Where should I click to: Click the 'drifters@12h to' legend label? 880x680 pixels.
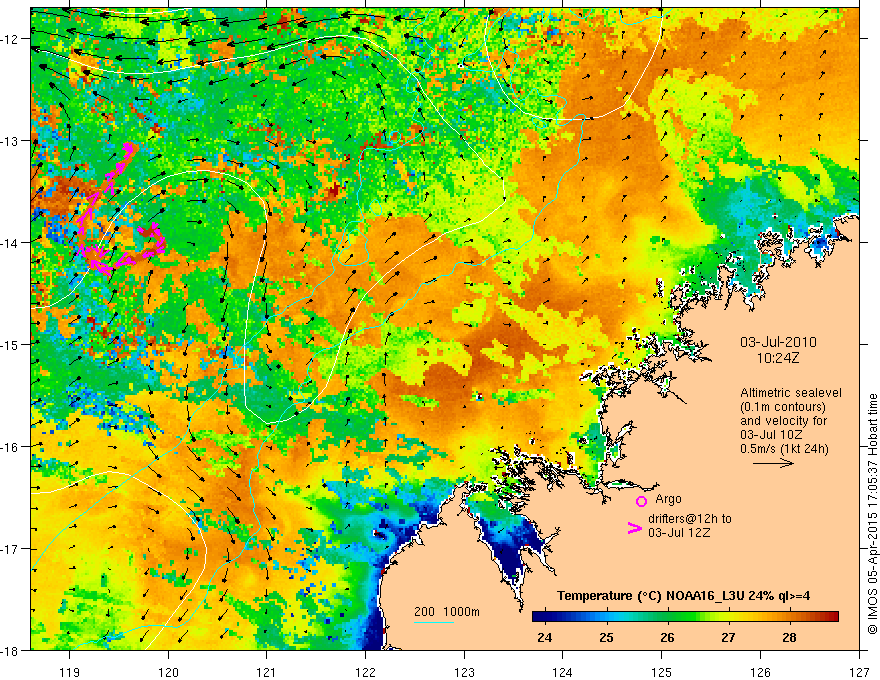[x=690, y=519]
